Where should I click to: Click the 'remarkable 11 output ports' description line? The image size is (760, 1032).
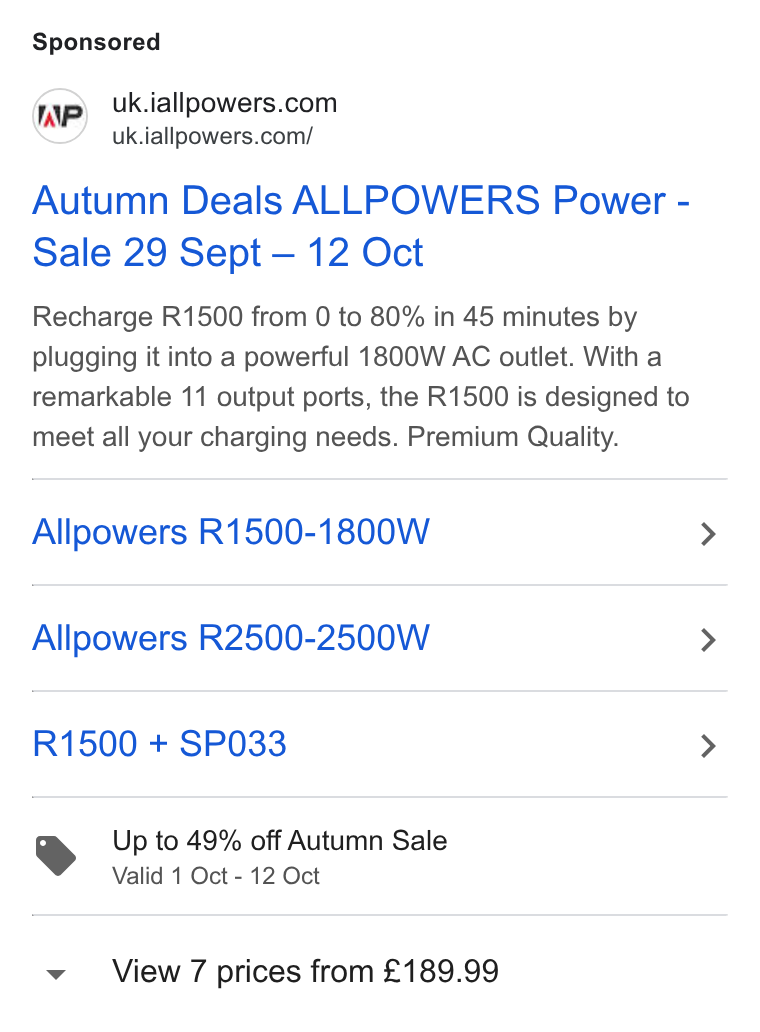tap(361, 398)
